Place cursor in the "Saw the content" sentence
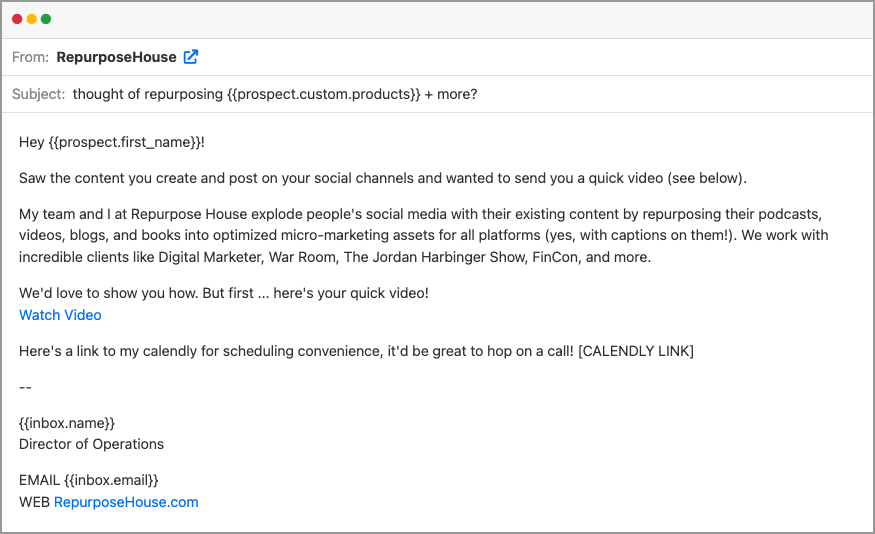This screenshot has height=534, width=875. pos(382,178)
